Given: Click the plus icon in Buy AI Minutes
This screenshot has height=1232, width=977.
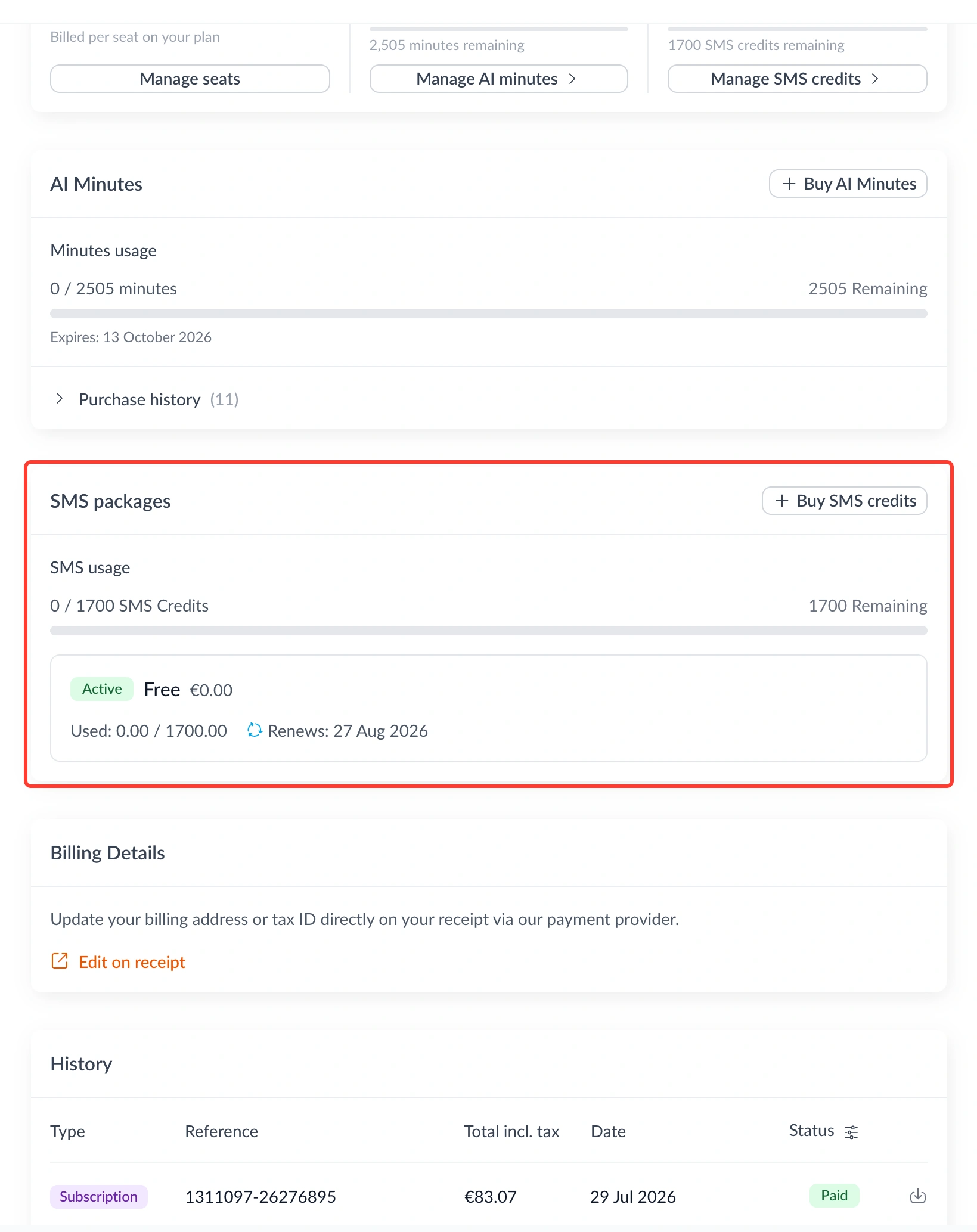Looking at the screenshot, I should 789,184.
